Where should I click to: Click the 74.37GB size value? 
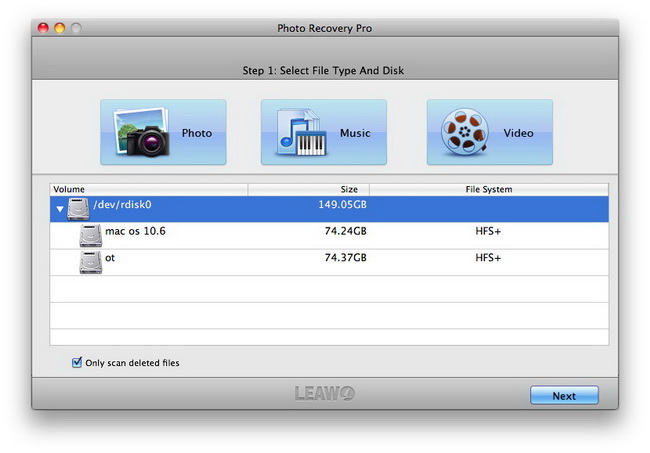(x=345, y=258)
